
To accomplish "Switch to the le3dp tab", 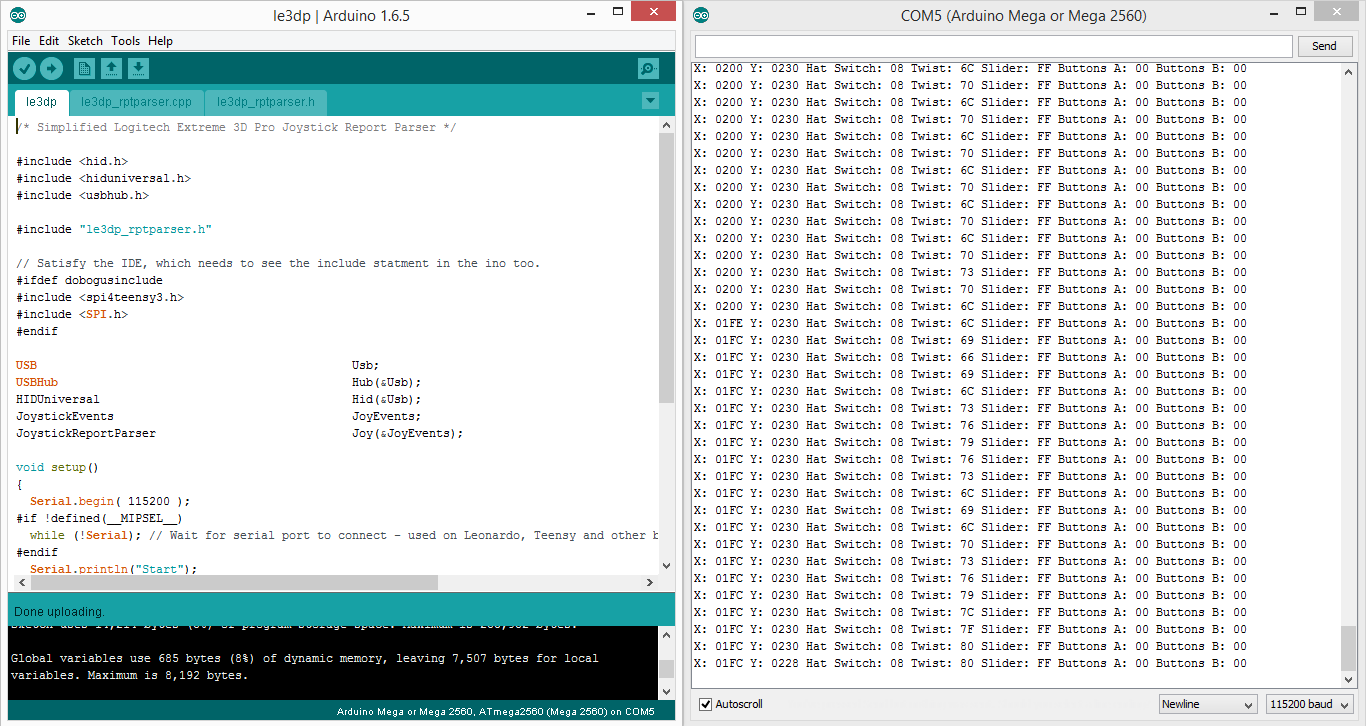I will pos(42,102).
